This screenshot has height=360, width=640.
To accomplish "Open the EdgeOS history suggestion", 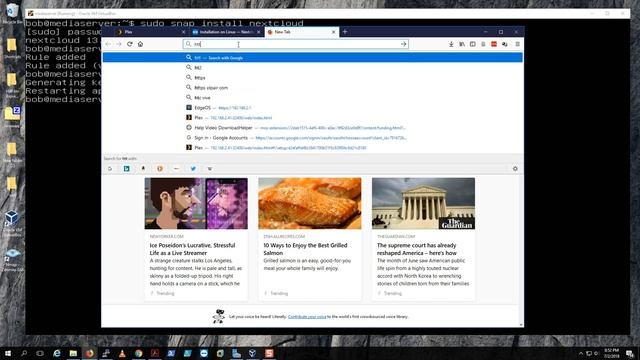I will click(312, 108).
